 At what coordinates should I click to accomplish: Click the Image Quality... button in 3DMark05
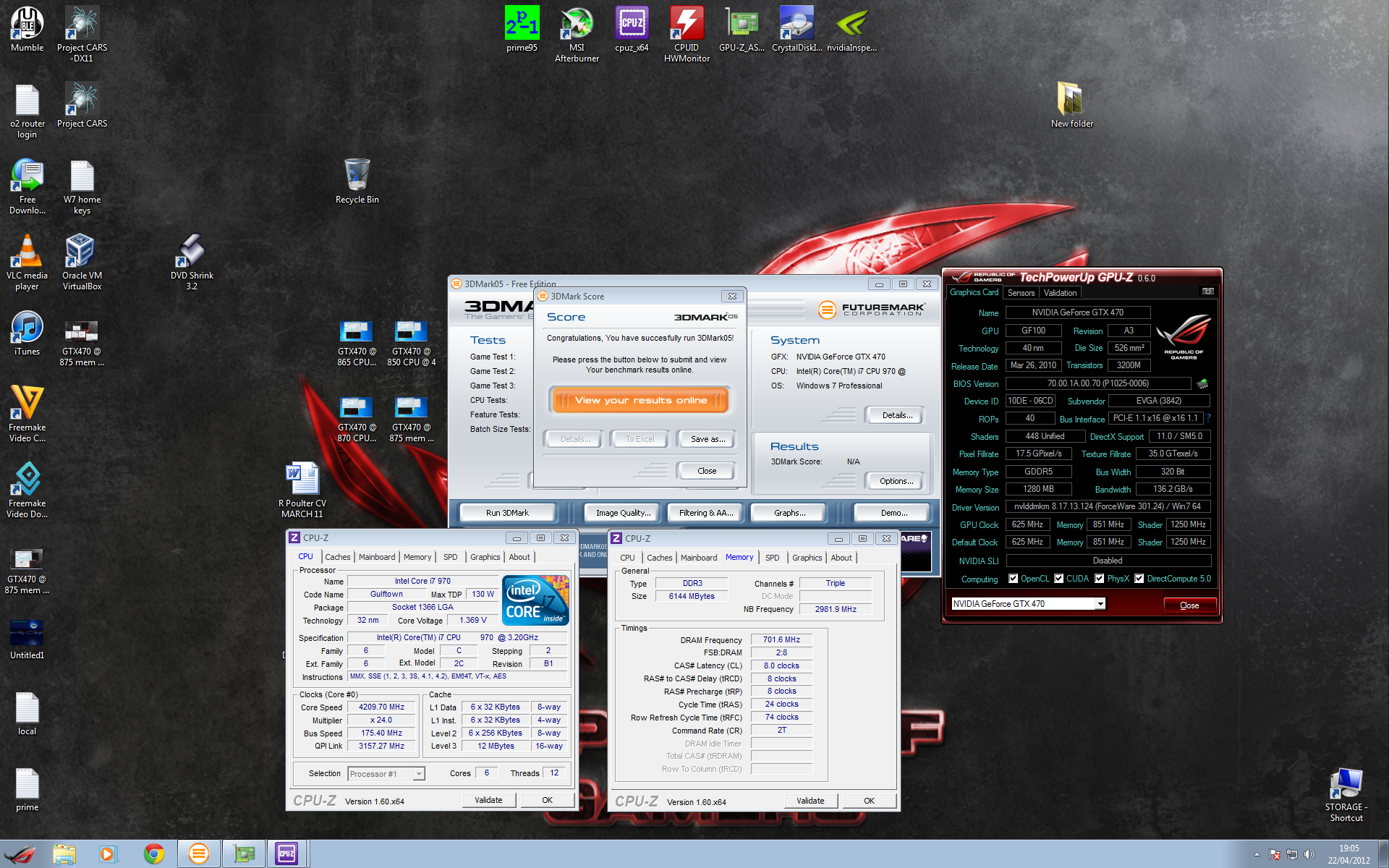[623, 513]
